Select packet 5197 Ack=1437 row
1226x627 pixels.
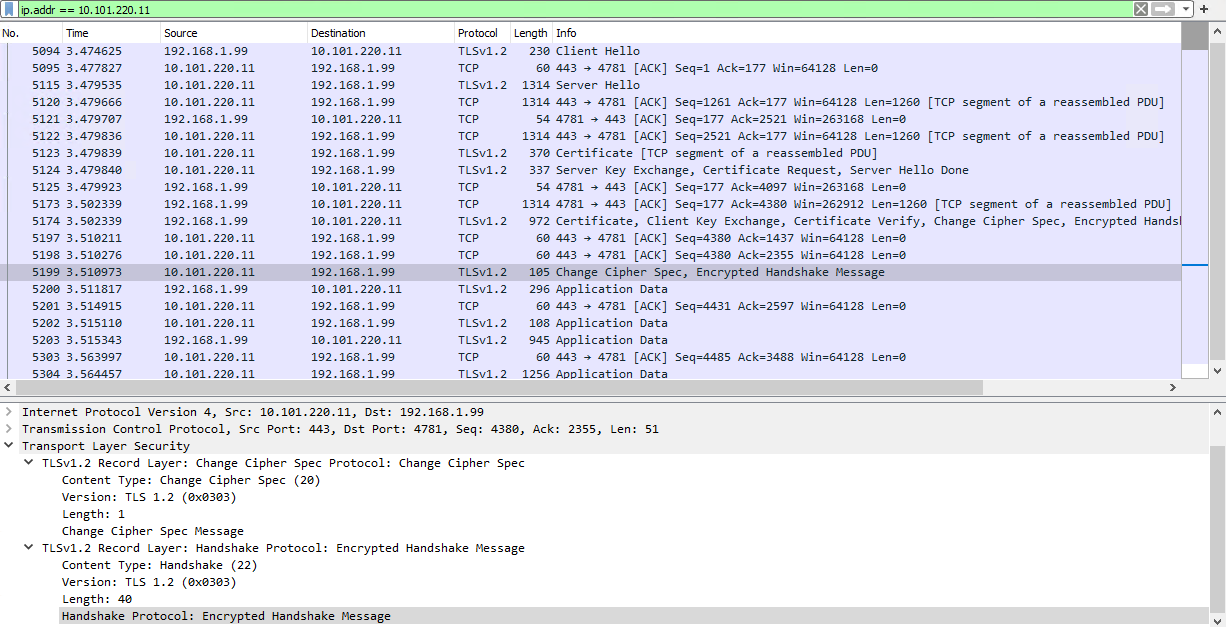point(590,238)
